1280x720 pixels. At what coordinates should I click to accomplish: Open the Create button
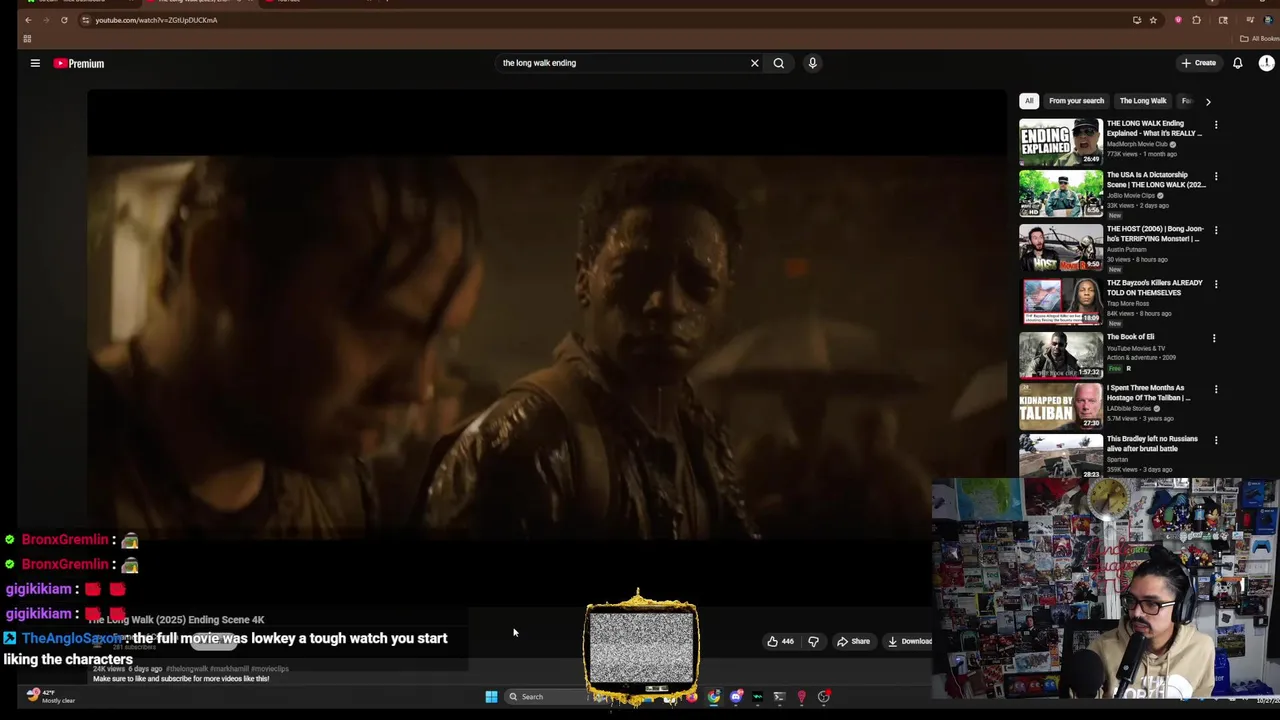click(x=1198, y=63)
